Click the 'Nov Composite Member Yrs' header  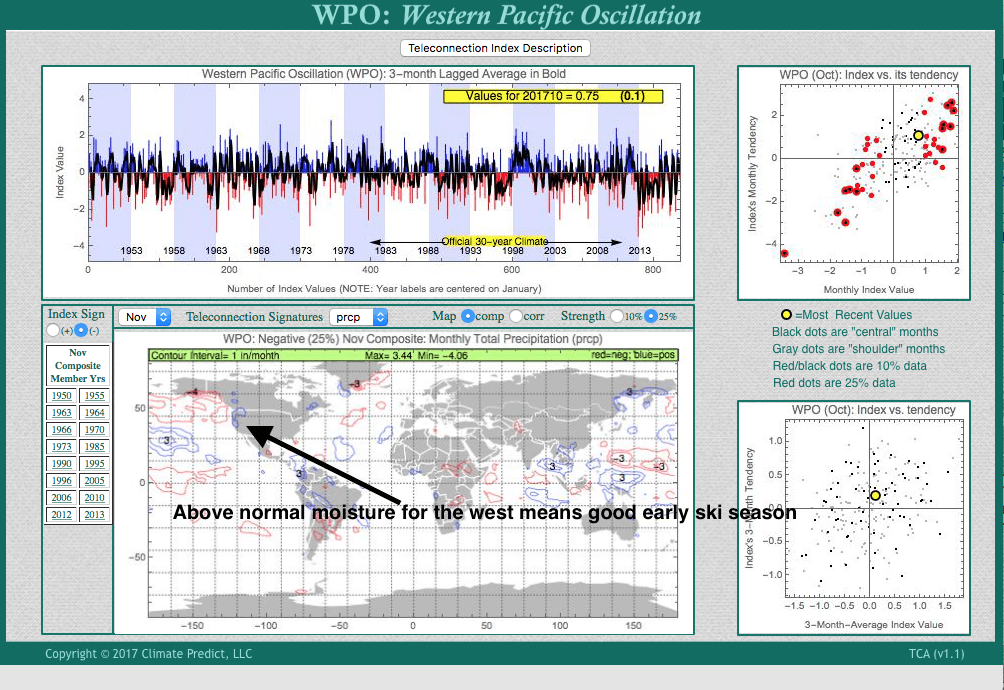click(77, 365)
